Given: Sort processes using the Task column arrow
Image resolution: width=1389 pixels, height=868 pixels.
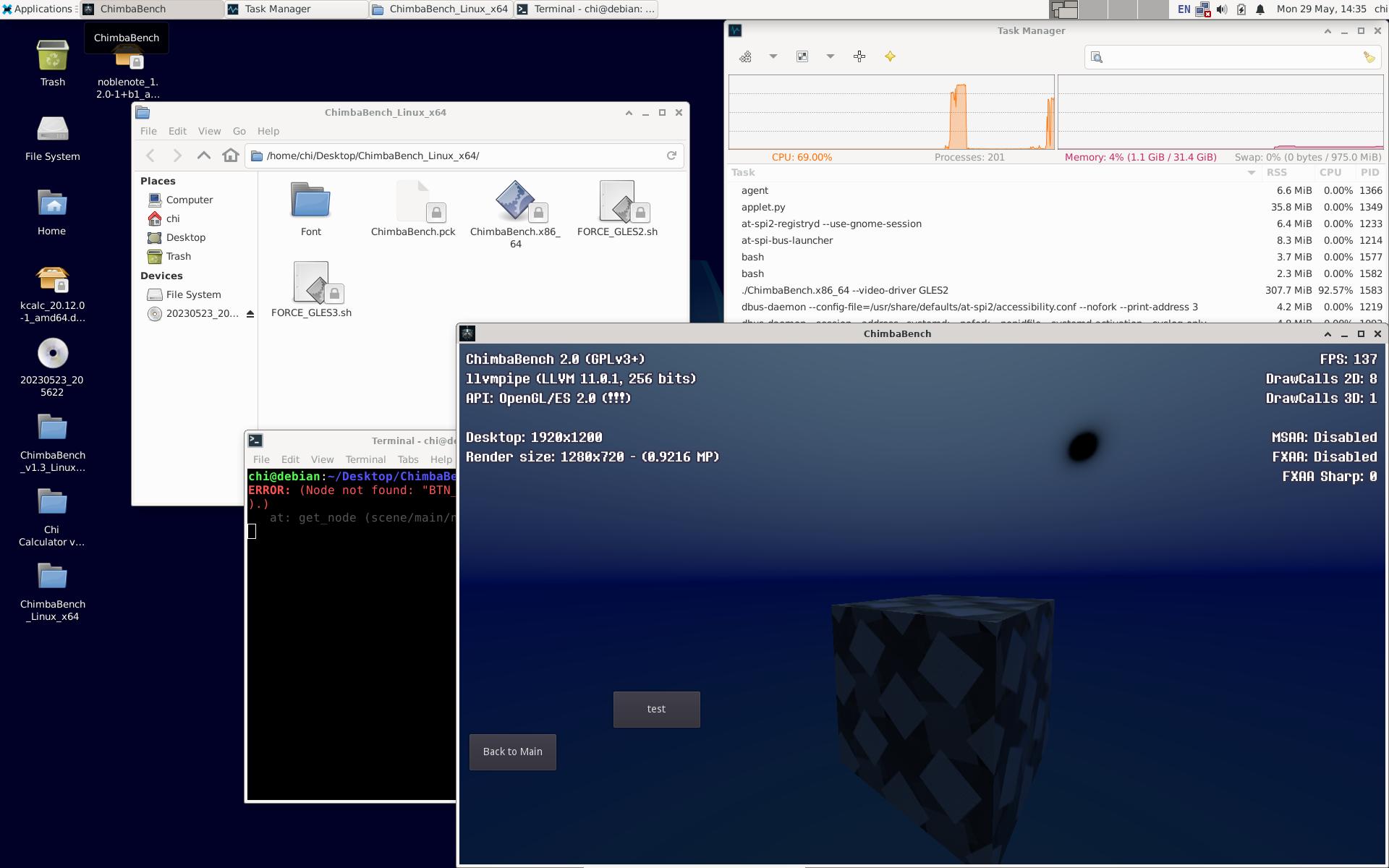Looking at the screenshot, I should 1251,173.
